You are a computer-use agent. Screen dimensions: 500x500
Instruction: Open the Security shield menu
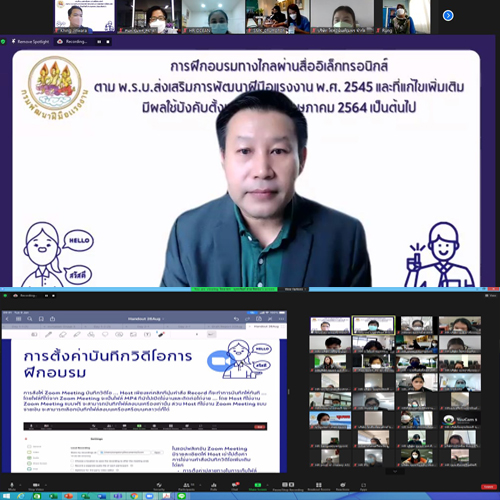coord(159,486)
